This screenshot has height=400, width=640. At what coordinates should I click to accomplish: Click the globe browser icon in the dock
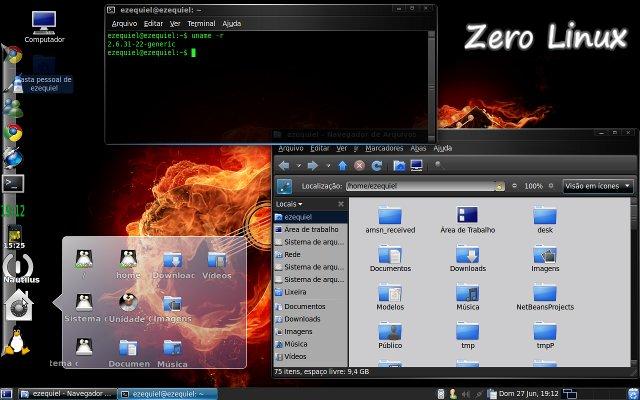(x=13, y=158)
